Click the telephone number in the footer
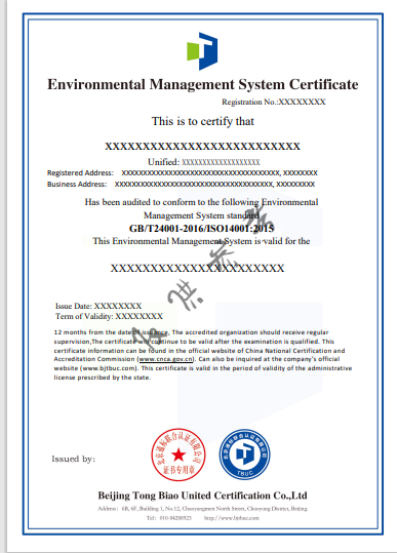 [x=176, y=518]
